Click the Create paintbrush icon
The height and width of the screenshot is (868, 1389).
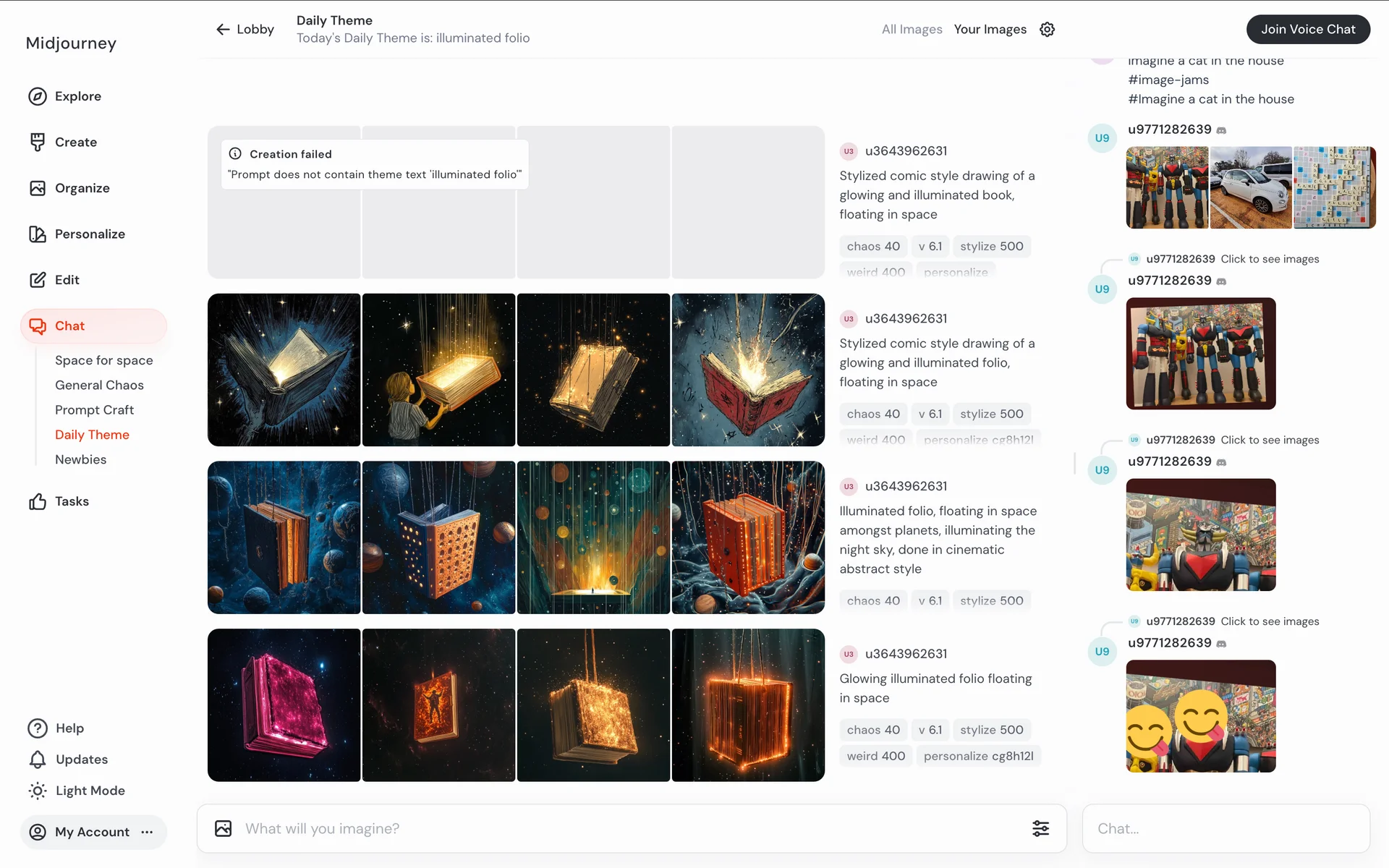point(38,142)
